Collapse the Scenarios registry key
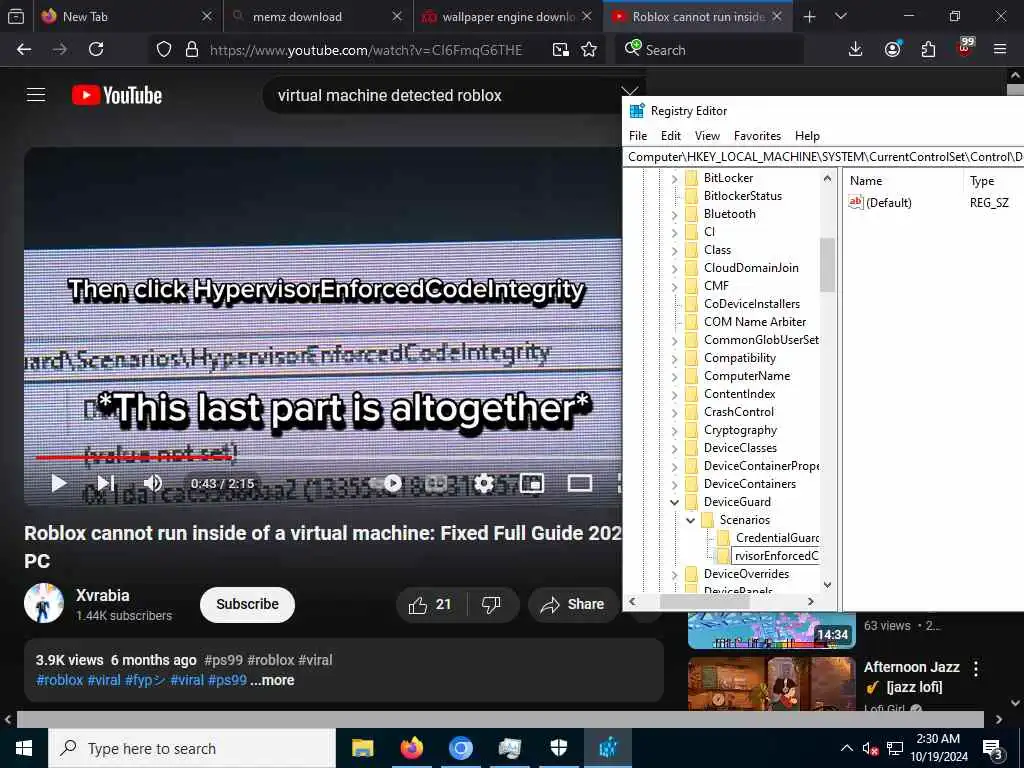This screenshot has width=1024, height=768. [690, 520]
